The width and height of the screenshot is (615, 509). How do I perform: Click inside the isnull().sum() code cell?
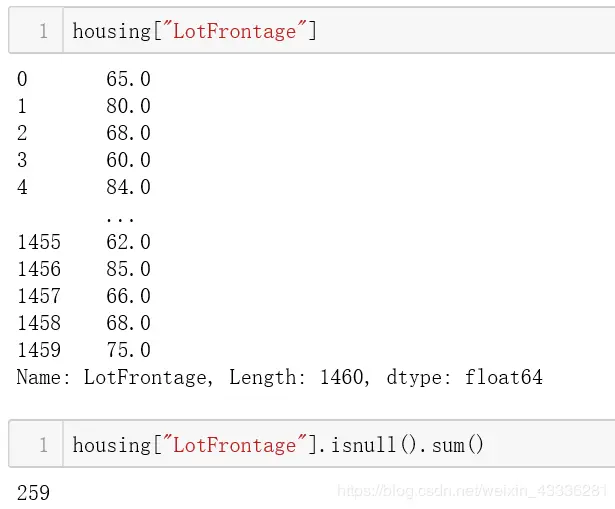[x=339, y=444]
